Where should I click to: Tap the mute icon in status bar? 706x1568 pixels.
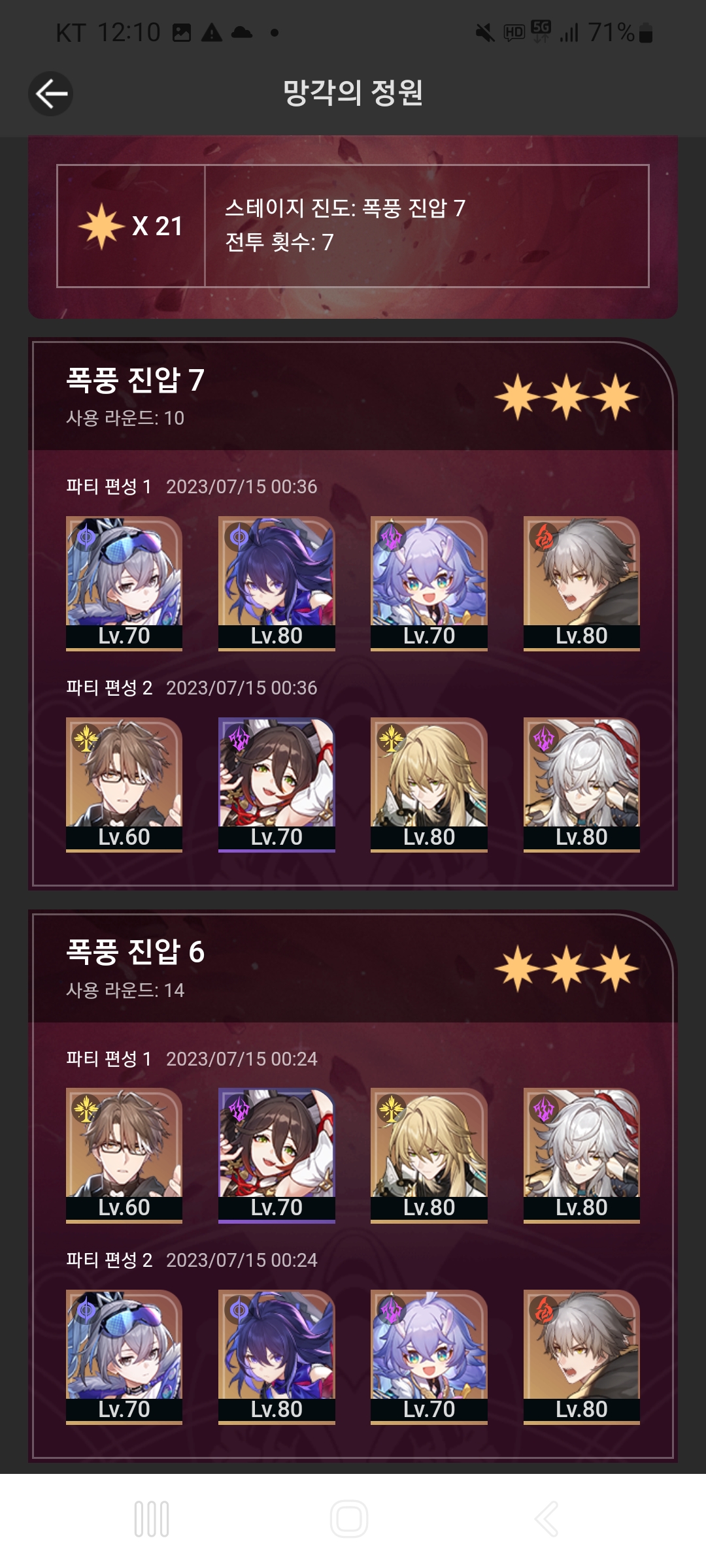click(x=484, y=33)
